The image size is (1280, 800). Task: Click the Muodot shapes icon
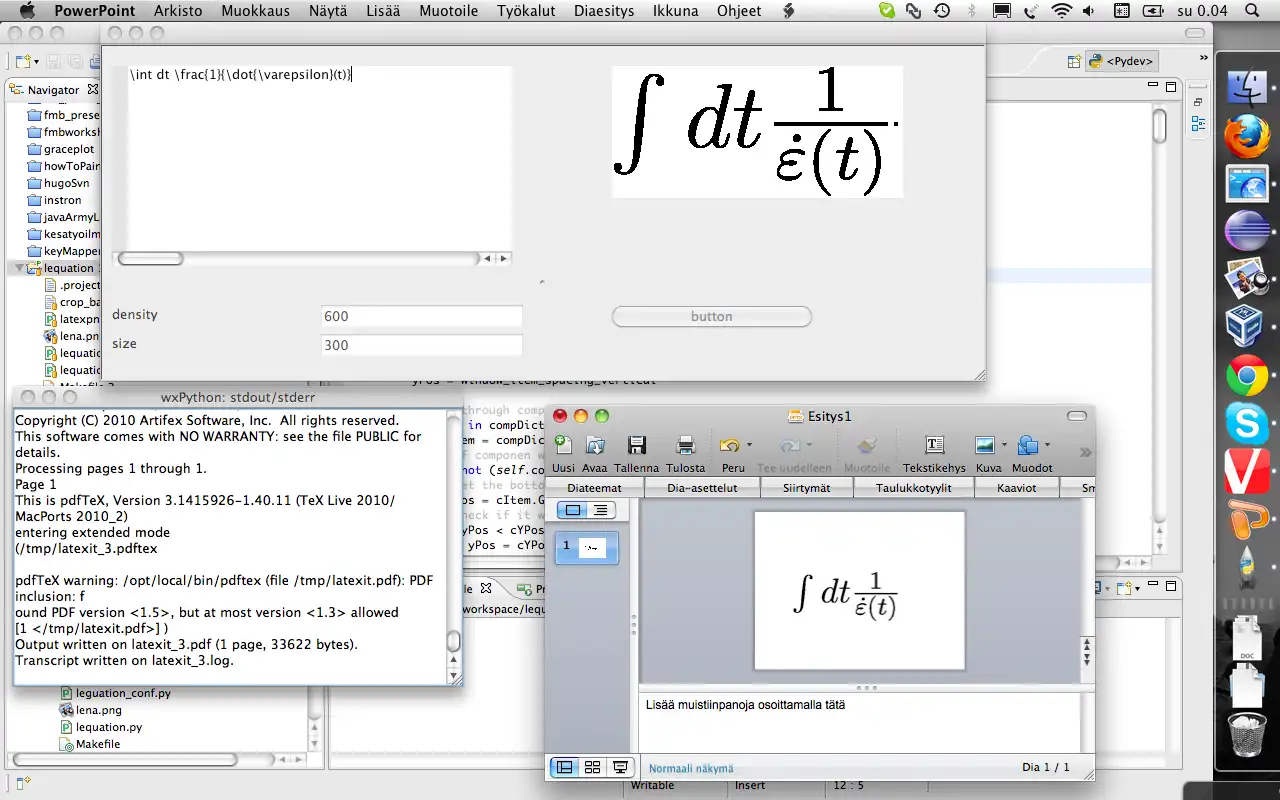coord(1027,445)
